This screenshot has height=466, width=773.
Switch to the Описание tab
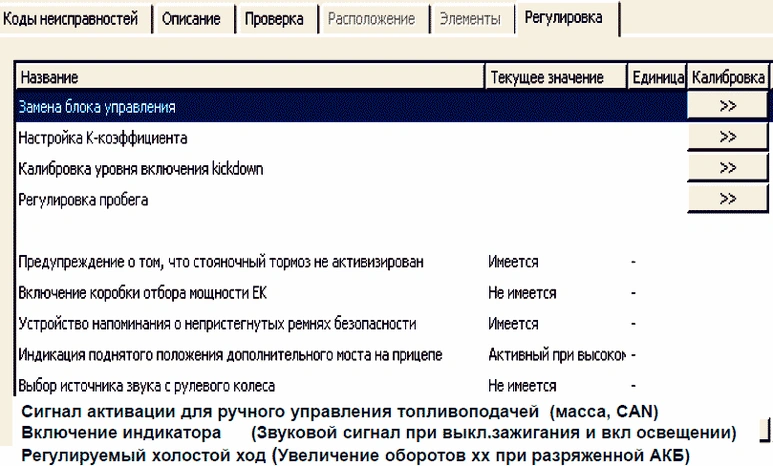[x=192, y=19]
